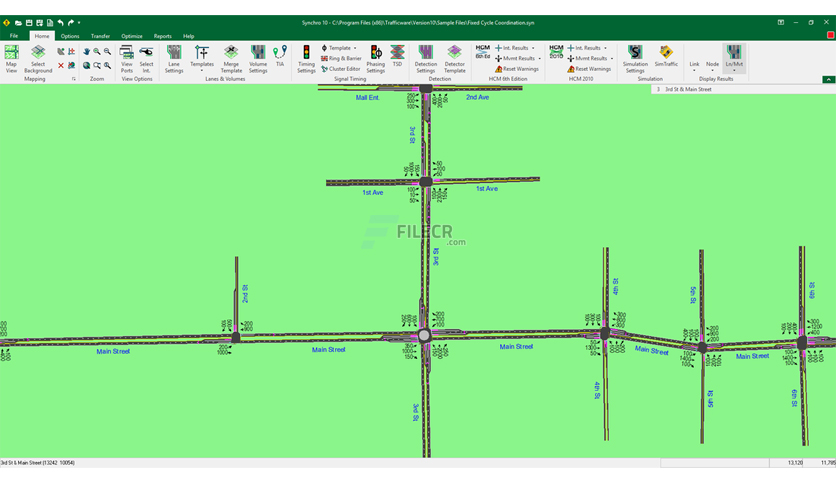The image size is (836, 484).
Task: Select the 3rd St & Main Street intersection node
Action: click(424, 335)
